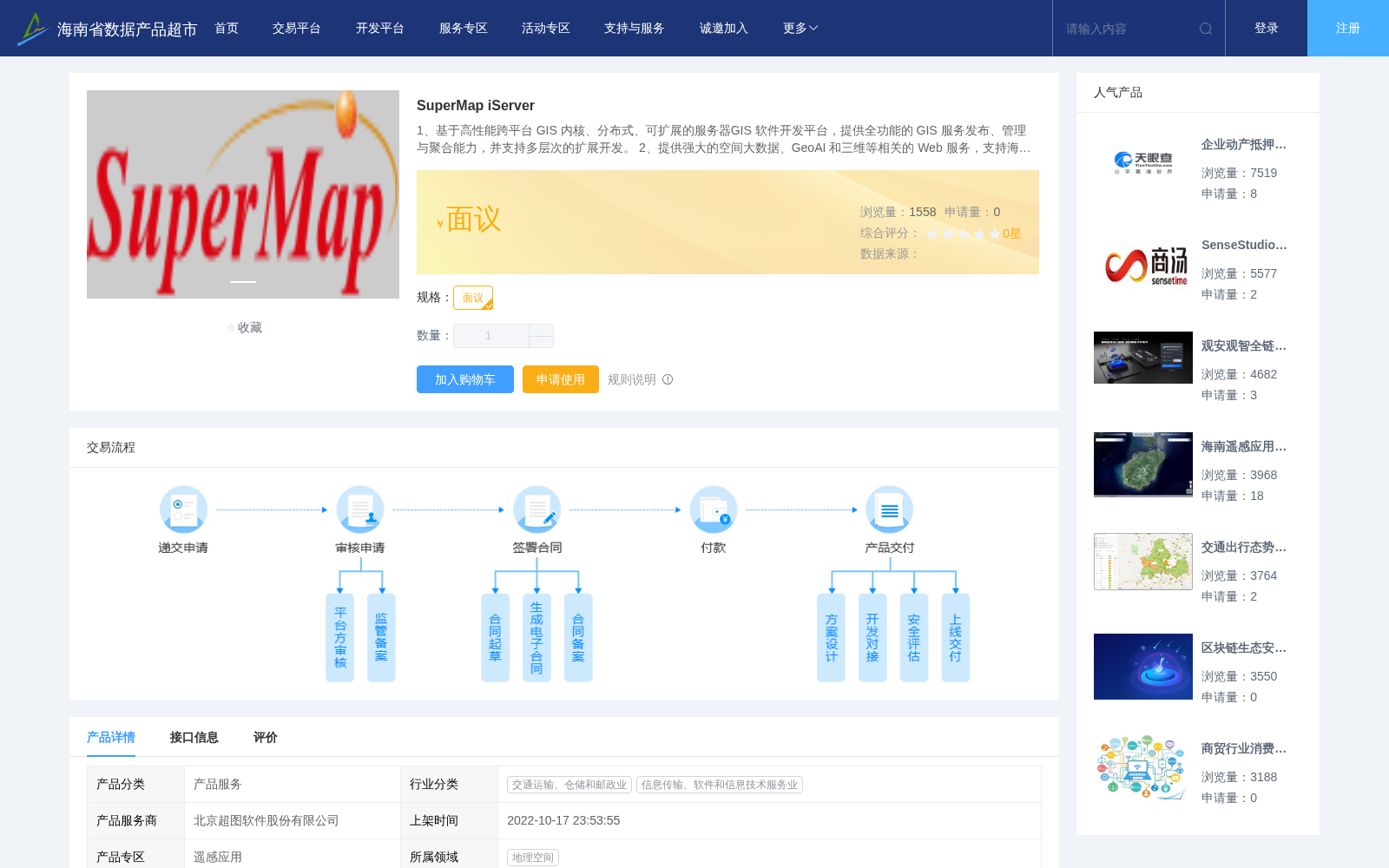
Task: Click the product delivery step icon
Action: pyautogui.click(x=890, y=510)
